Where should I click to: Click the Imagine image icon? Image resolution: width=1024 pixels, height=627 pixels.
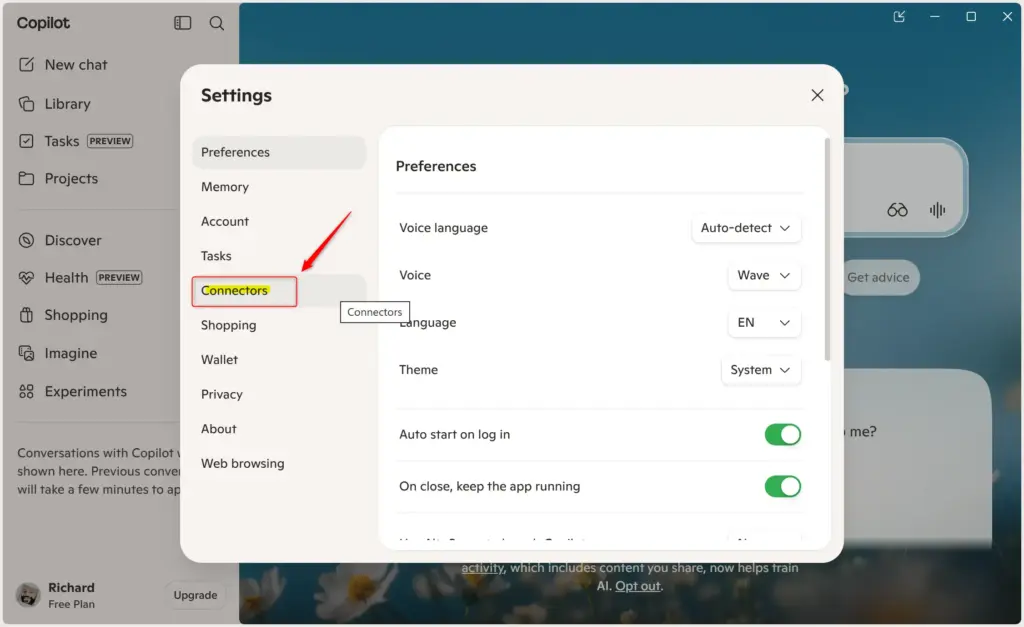click(x=26, y=353)
